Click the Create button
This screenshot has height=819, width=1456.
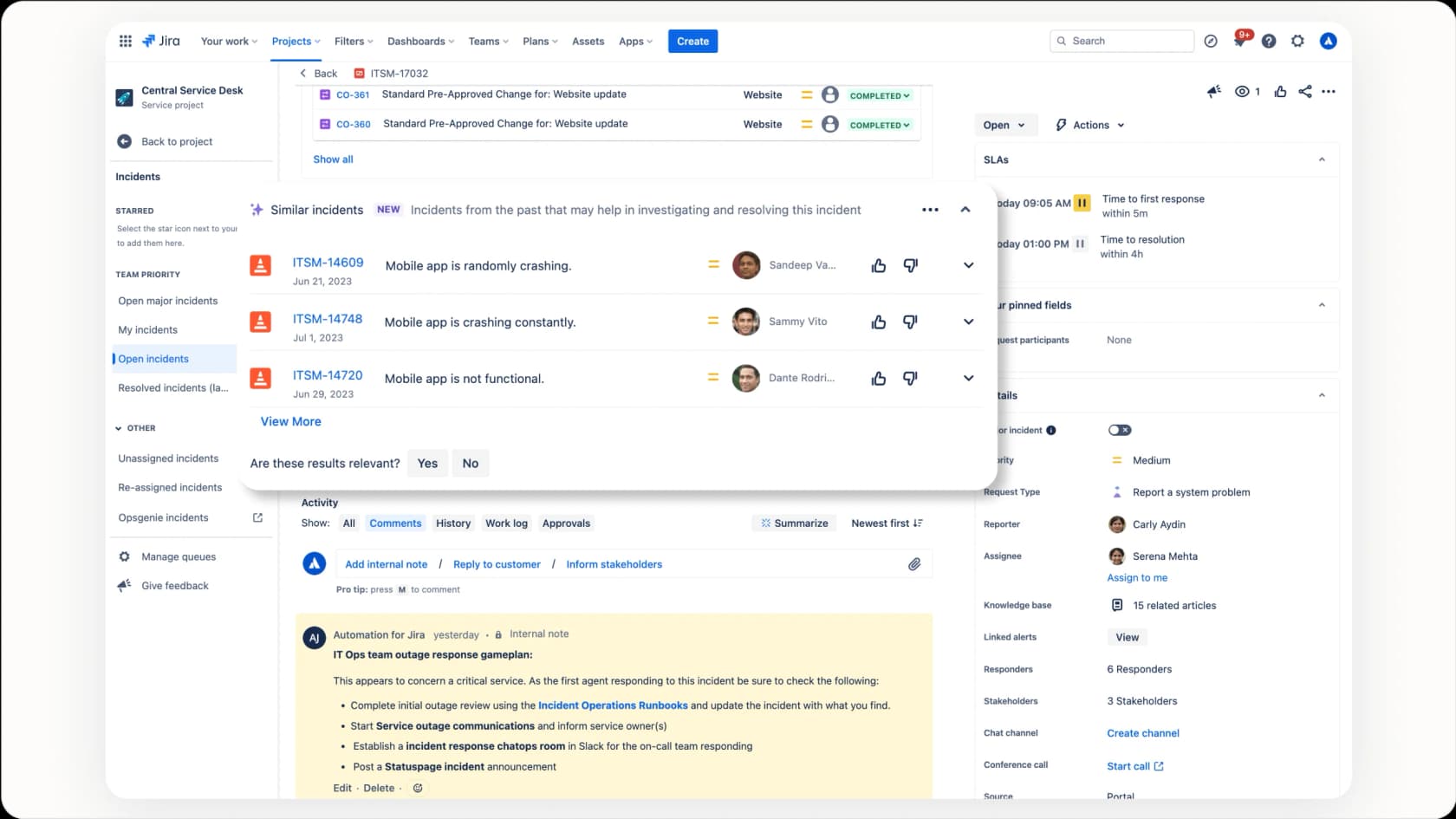tap(692, 41)
